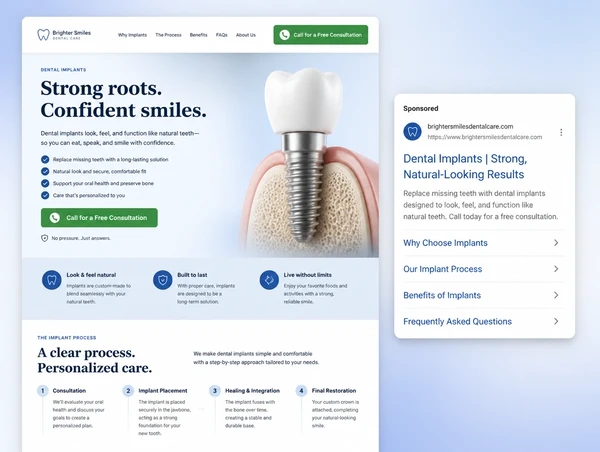Click hero Call for a Free Consultation button
The height and width of the screenshot is (452, 600).
99,218
